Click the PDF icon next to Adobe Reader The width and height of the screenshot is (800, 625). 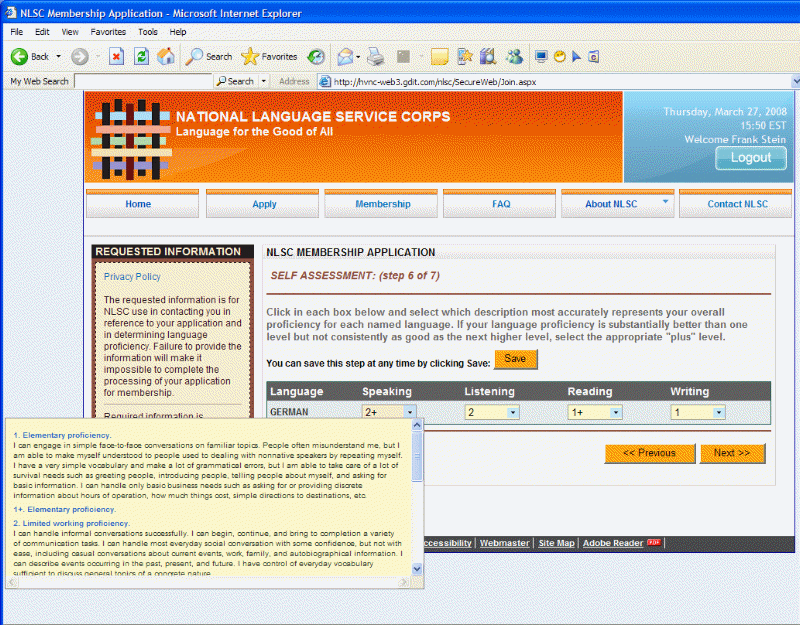654,542
